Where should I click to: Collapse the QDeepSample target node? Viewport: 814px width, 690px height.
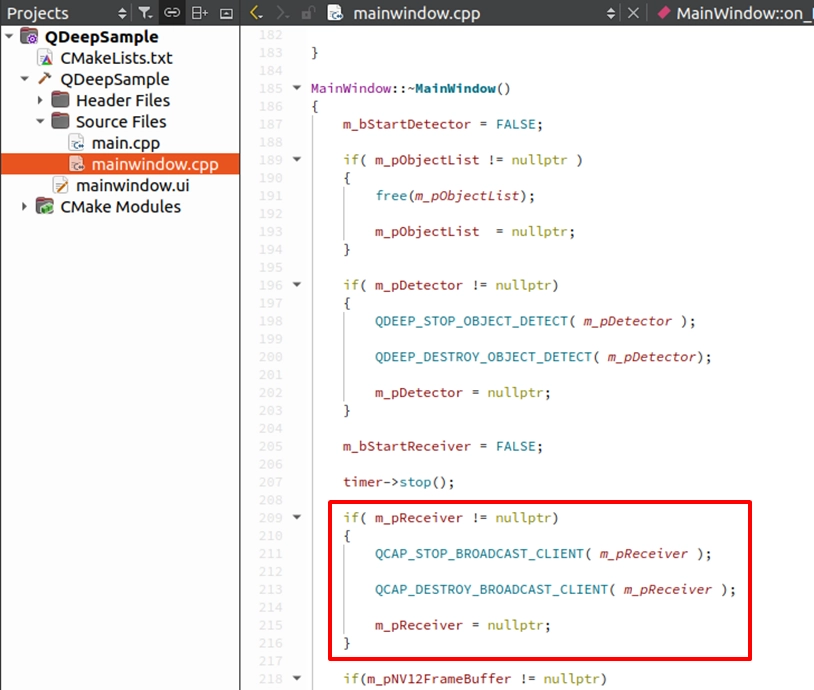point(25,79)
